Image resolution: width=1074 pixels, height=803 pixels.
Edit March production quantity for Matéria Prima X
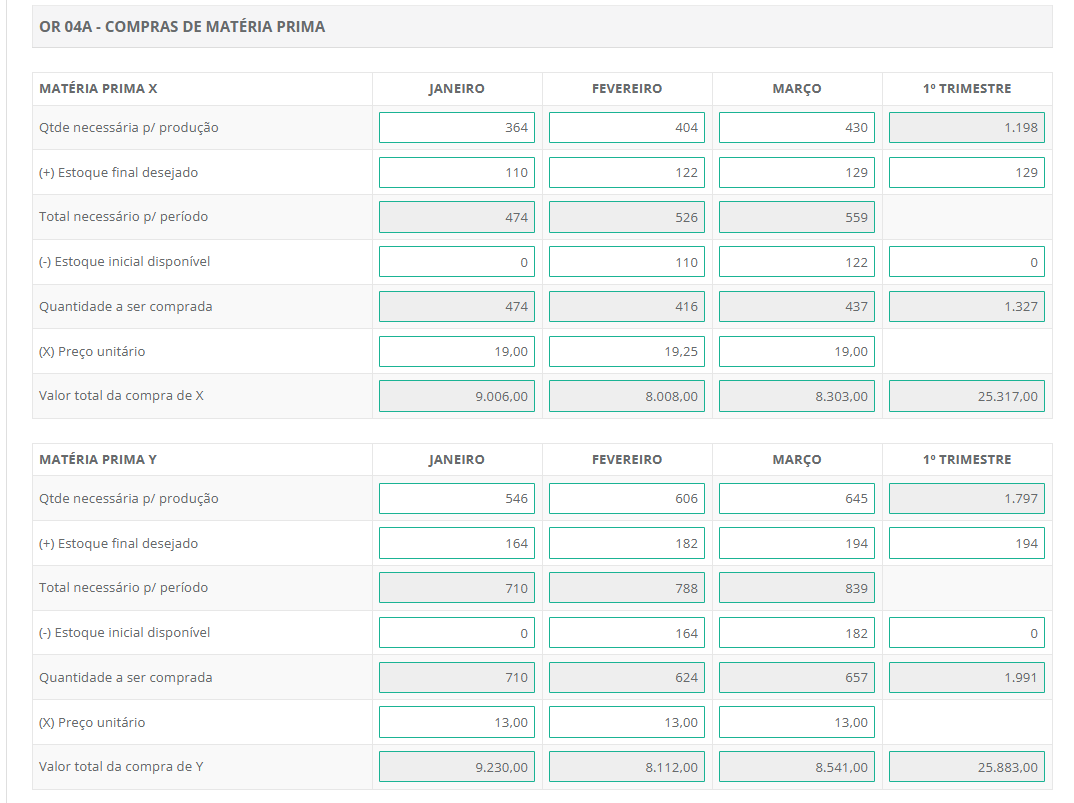tap(796, 128)
